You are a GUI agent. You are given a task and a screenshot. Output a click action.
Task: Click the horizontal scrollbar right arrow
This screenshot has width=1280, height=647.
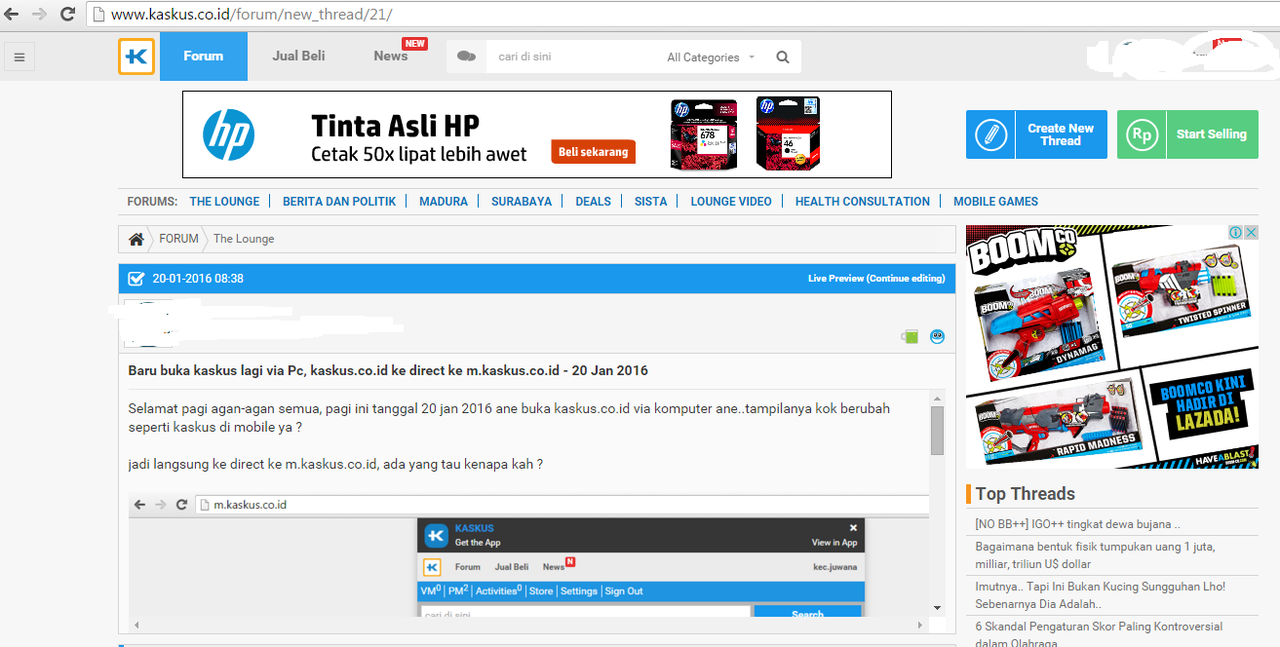[921, 625]
